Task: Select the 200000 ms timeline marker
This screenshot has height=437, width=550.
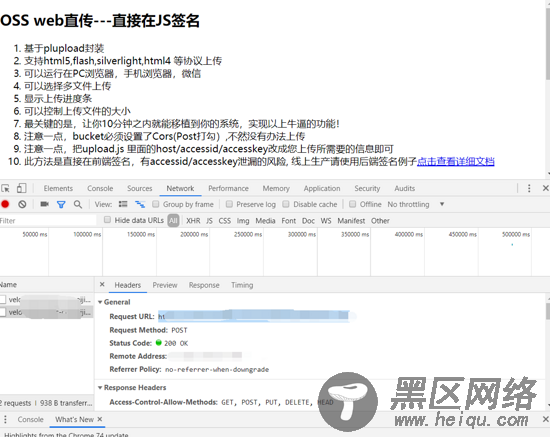Action: pos(194,234)
